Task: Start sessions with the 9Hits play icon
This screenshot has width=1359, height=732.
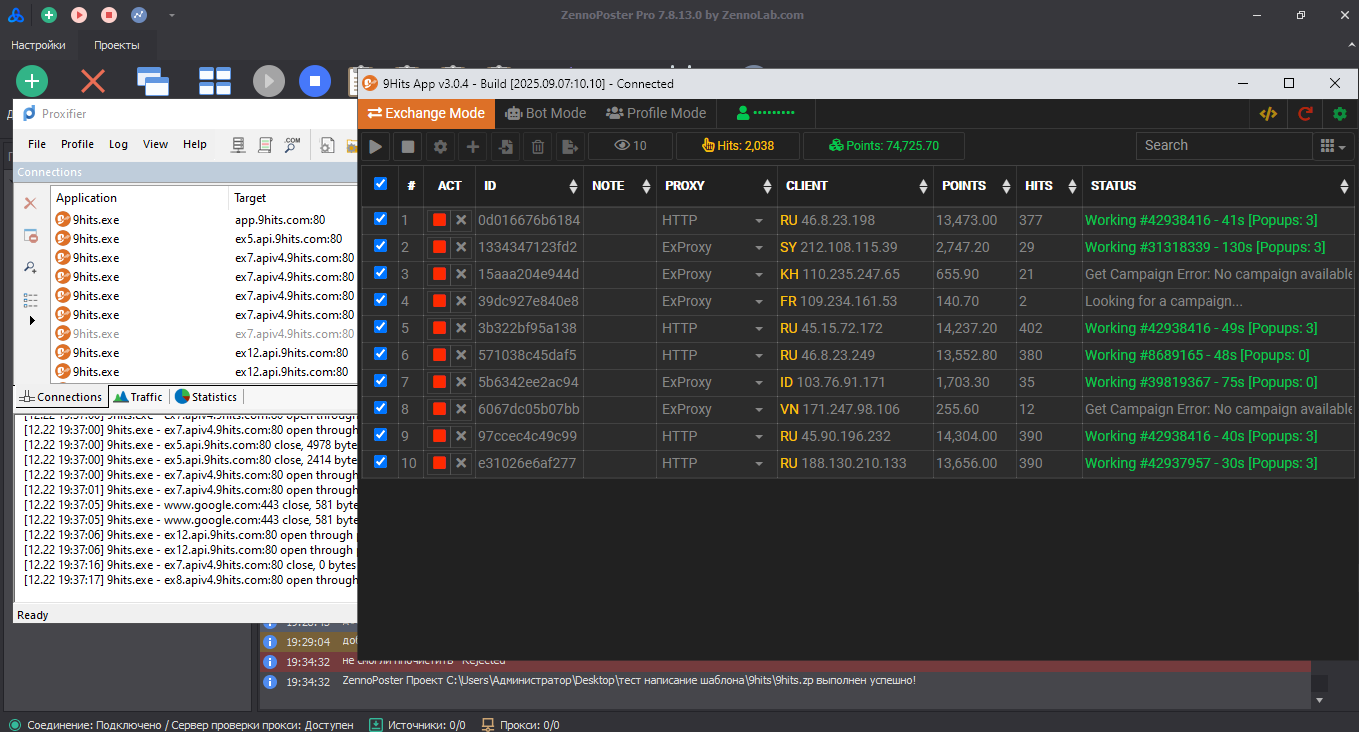Action: [x=376, y=146]
